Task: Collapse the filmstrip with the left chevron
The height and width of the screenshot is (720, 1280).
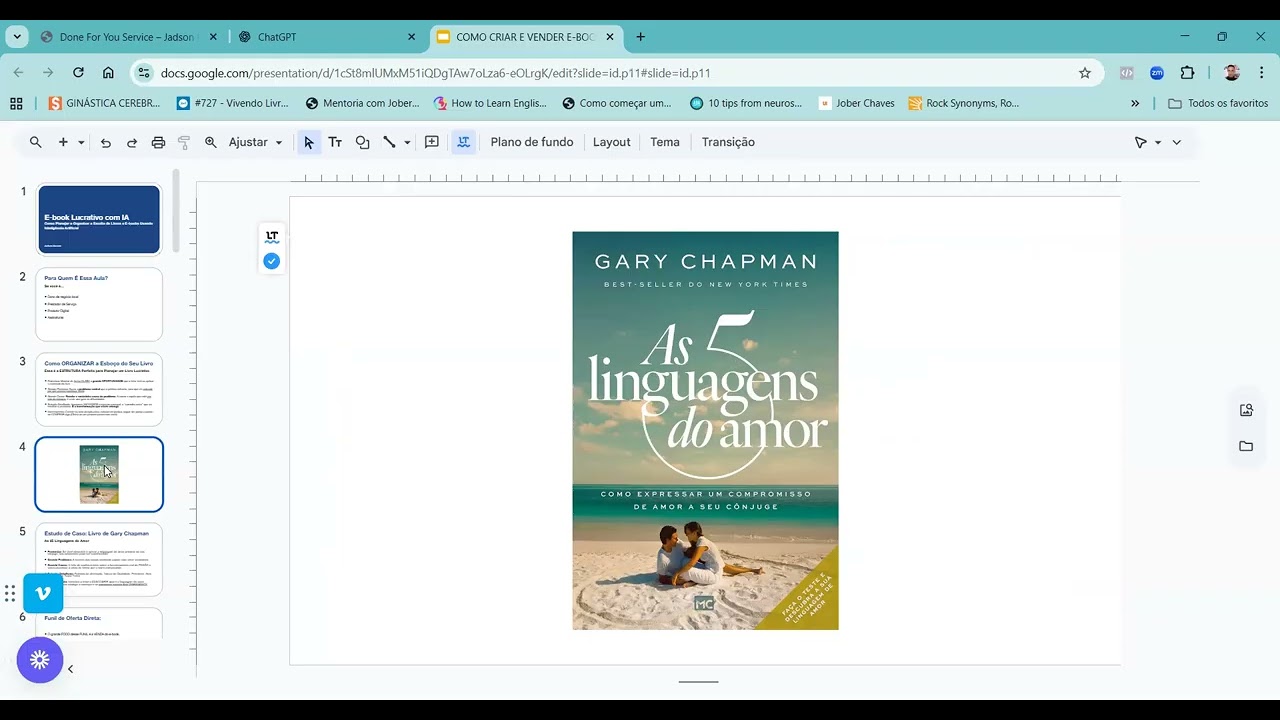Action: (x=70, y=669)
